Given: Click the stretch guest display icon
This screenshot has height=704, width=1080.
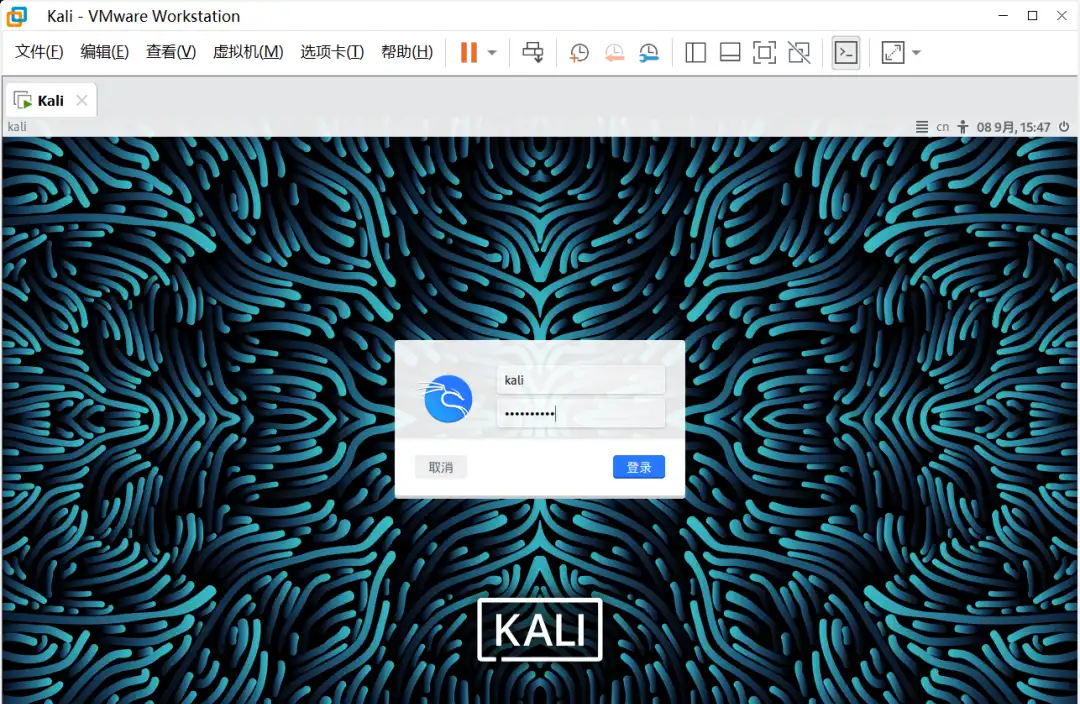Looking at the screenshot, I should 892,53.
